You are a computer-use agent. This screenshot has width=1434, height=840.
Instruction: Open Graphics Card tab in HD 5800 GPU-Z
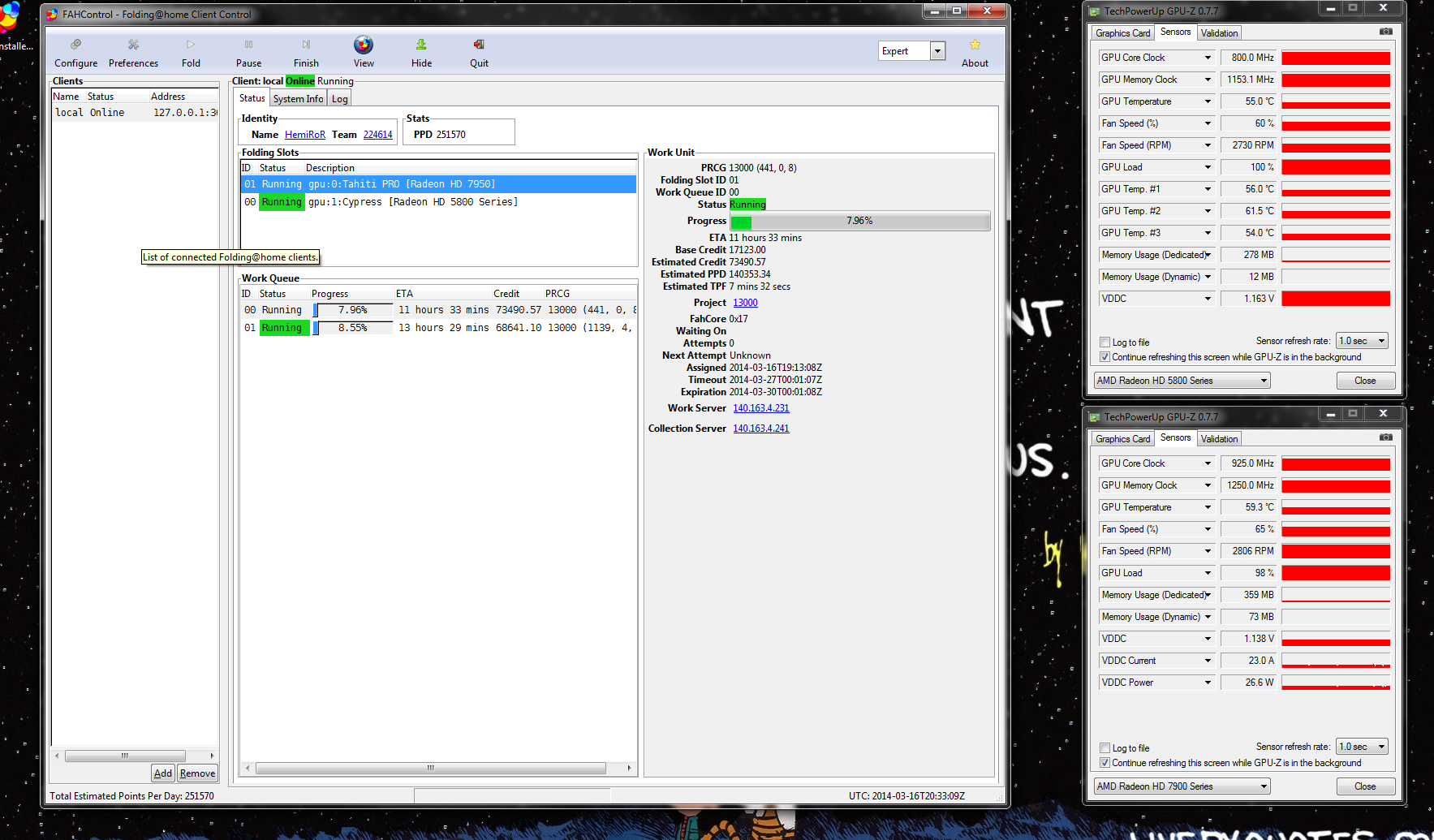[1122, 33]
